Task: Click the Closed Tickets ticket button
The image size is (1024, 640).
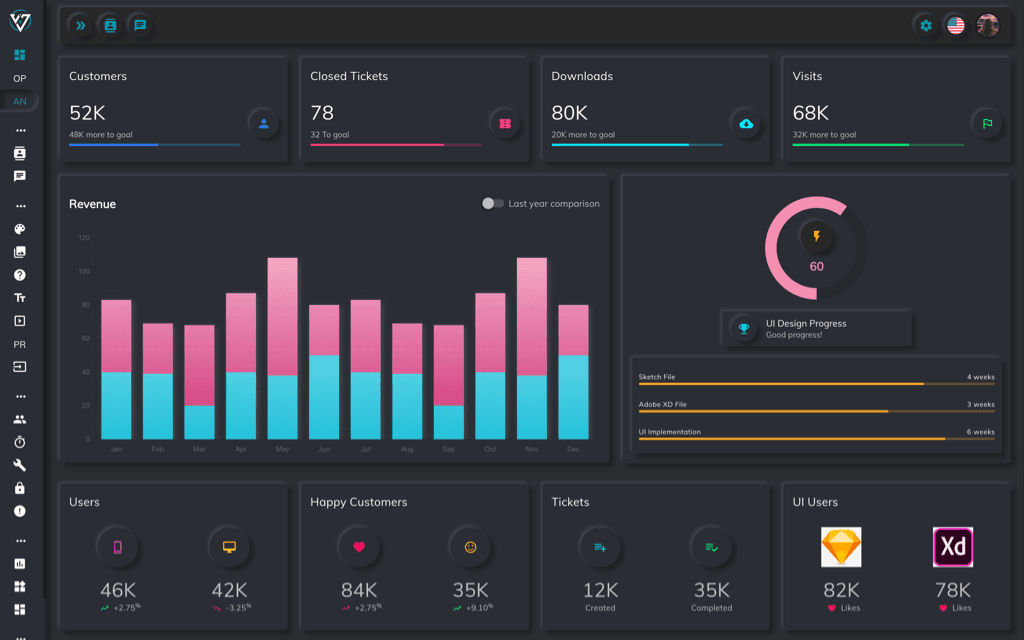Action: click(x=505, y=124)
